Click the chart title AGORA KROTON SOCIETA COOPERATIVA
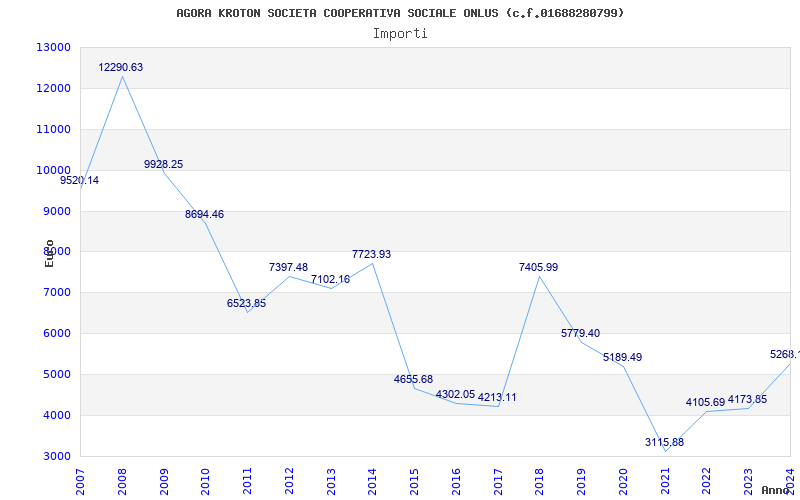The width and height of the screenshot is (800, 500). (400, 13)
